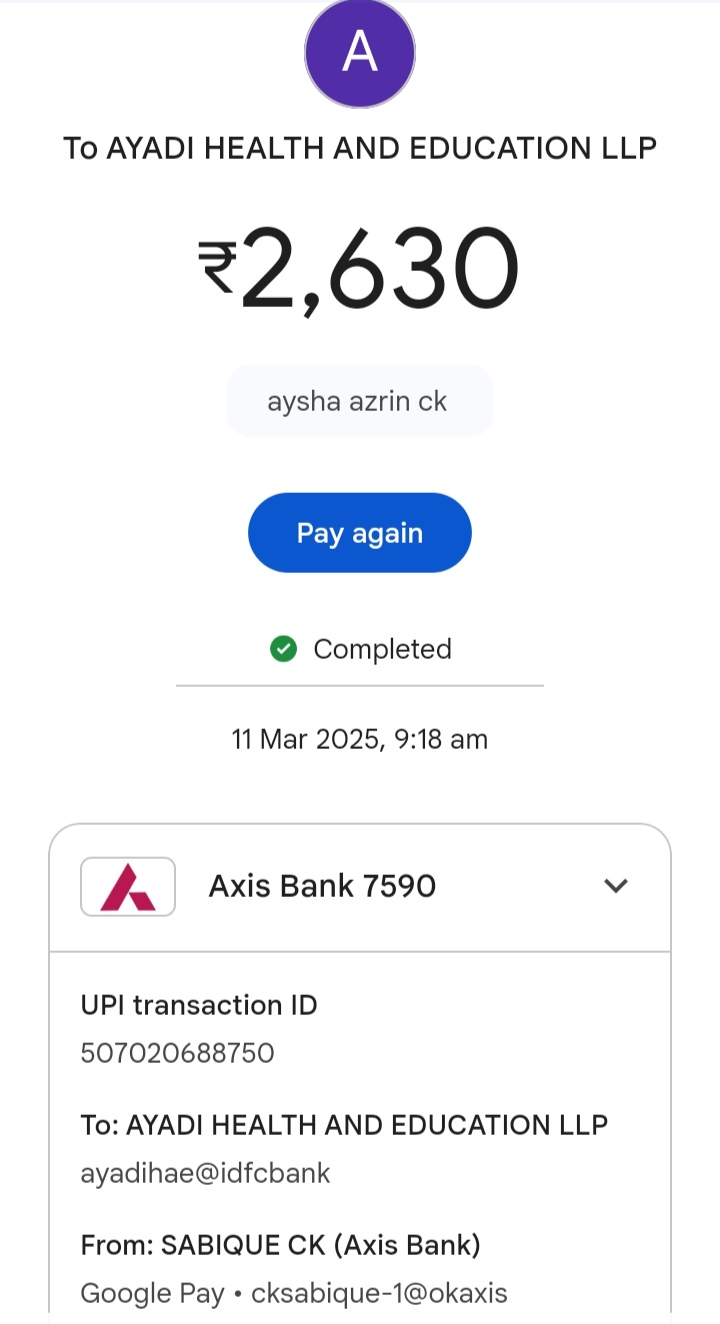Tap the purple "A" recipient avatar
Screen dimensions: 720x1324
(360, 53)
